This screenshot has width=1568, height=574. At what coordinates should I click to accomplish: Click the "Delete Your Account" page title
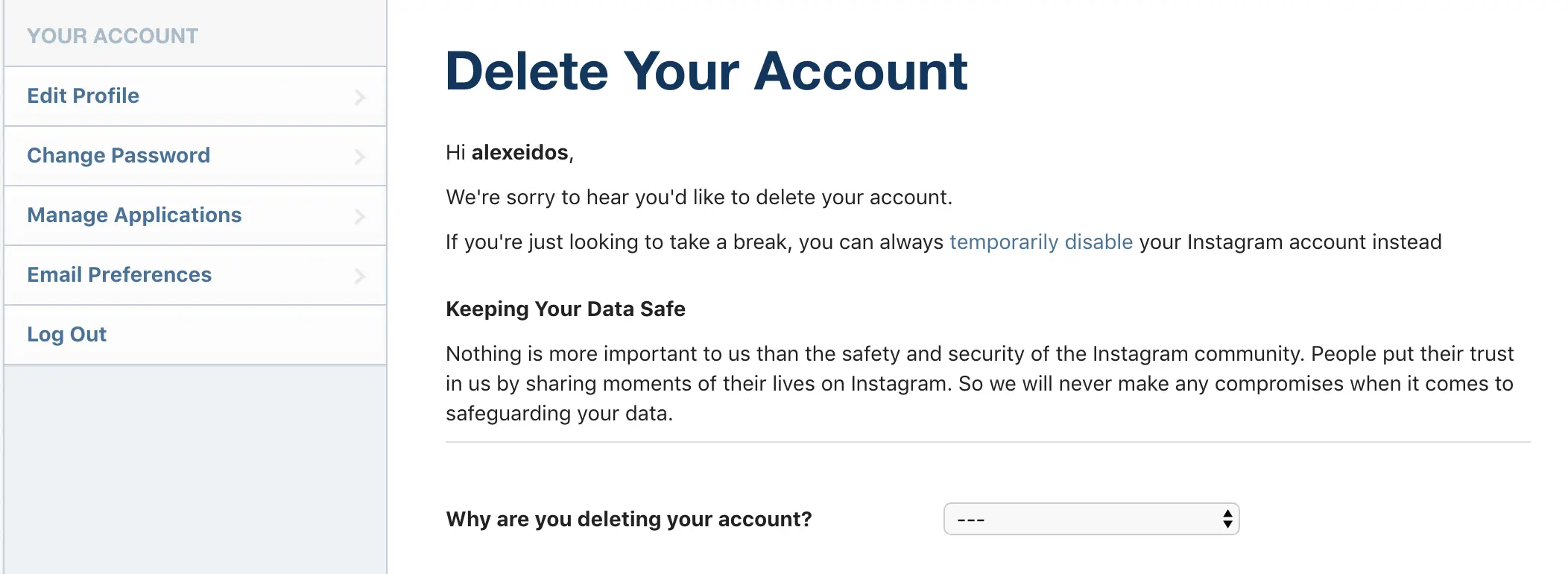pyautogui.click(x=706, y=72)
